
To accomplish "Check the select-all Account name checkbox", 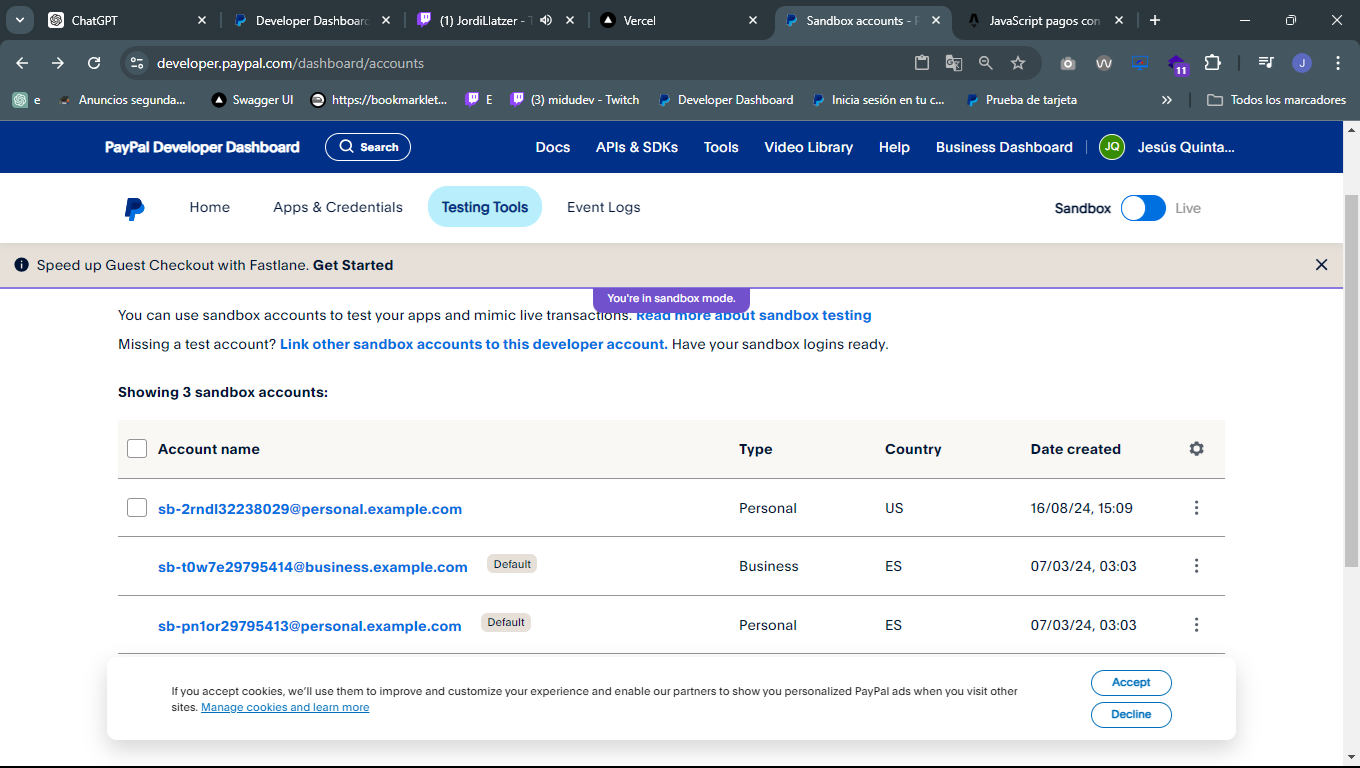I will pyautogui.click(x=137, y=449).
